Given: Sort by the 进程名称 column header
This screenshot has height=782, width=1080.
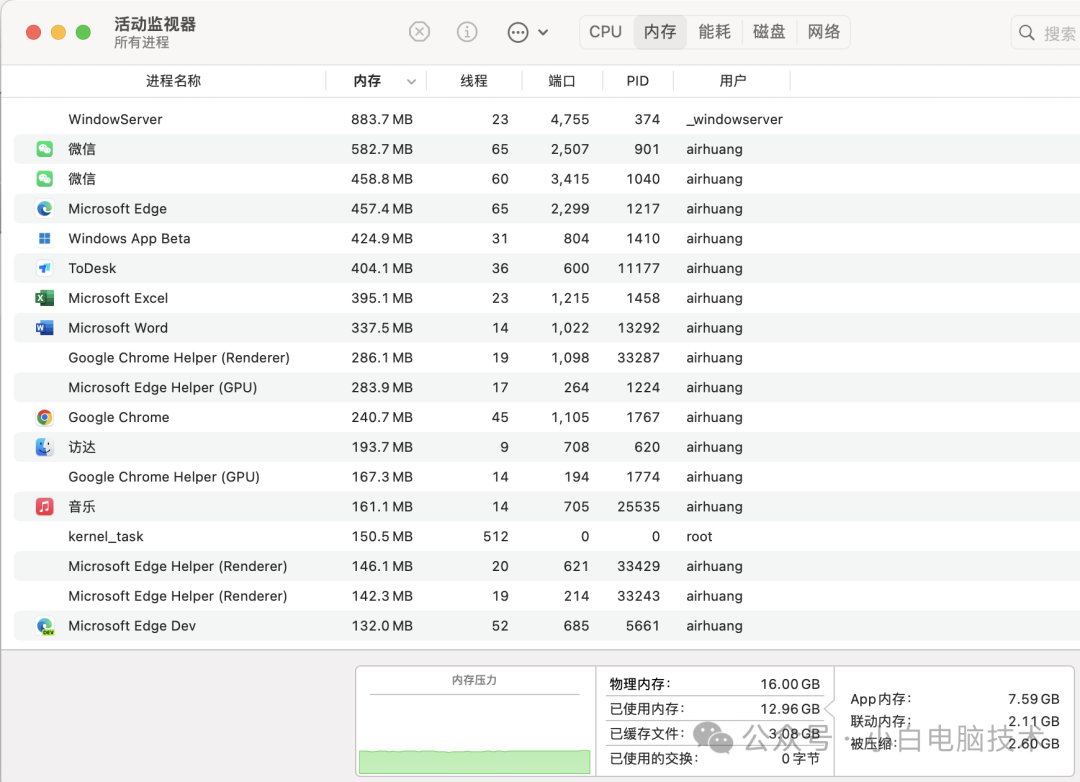Looking at the screenshot, I should [x=173, y=81].
